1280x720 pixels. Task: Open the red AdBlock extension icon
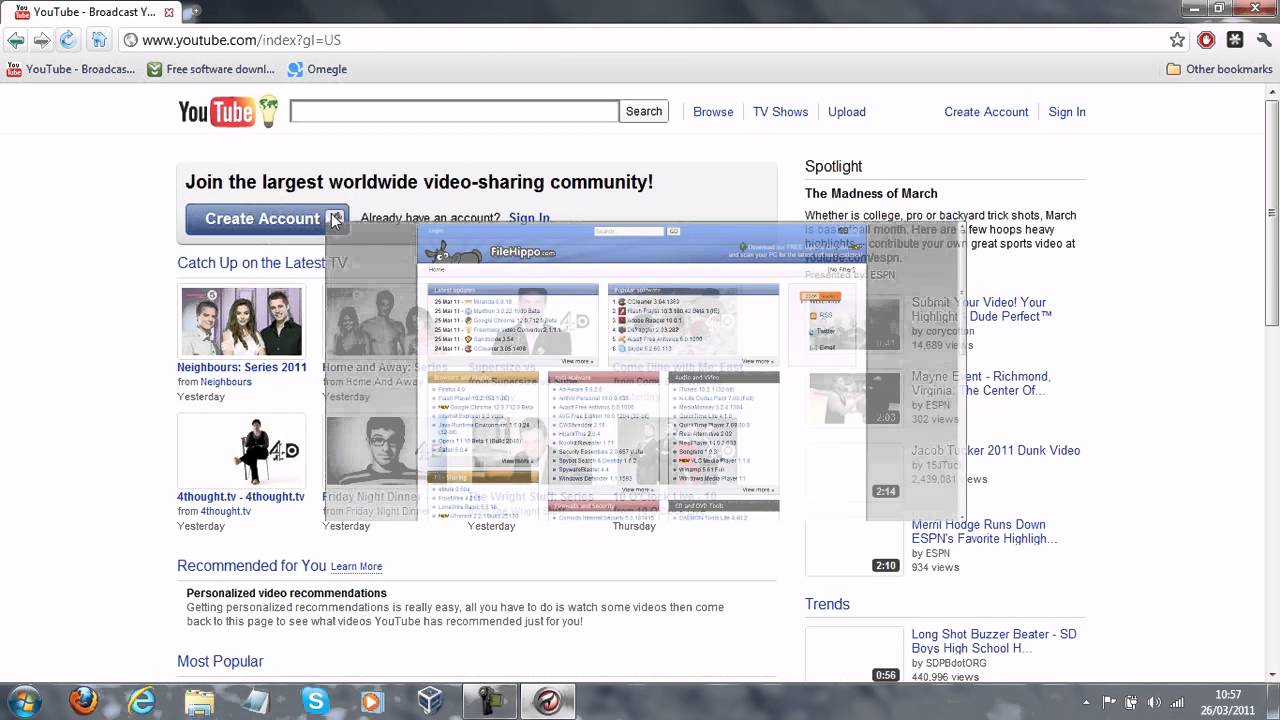coord(1207,40)
